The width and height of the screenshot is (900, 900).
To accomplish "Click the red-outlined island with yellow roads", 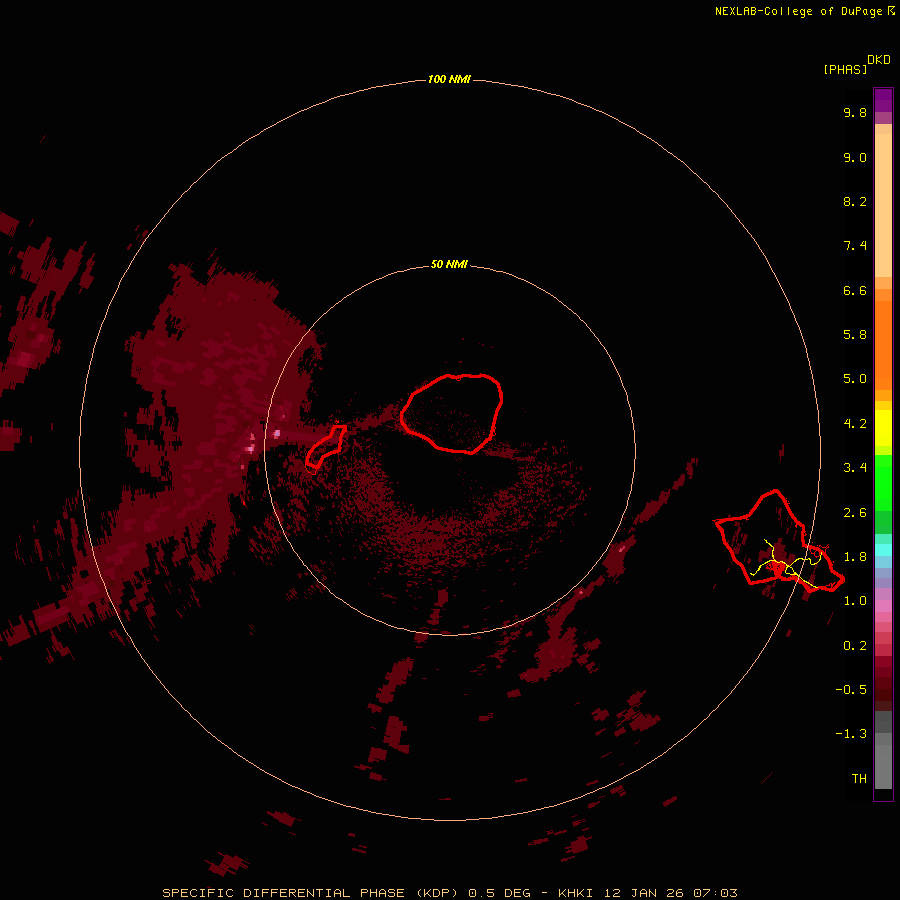I will (778, 540).
